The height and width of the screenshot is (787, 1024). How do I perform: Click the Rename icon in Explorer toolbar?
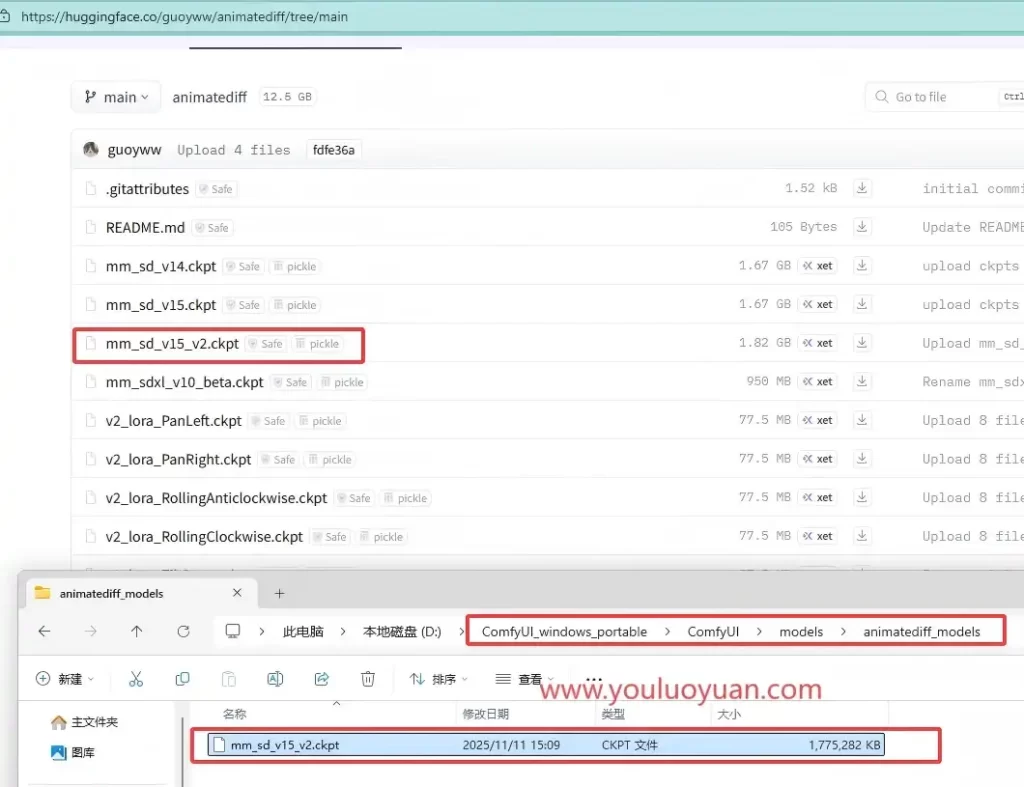pos(275,679)
